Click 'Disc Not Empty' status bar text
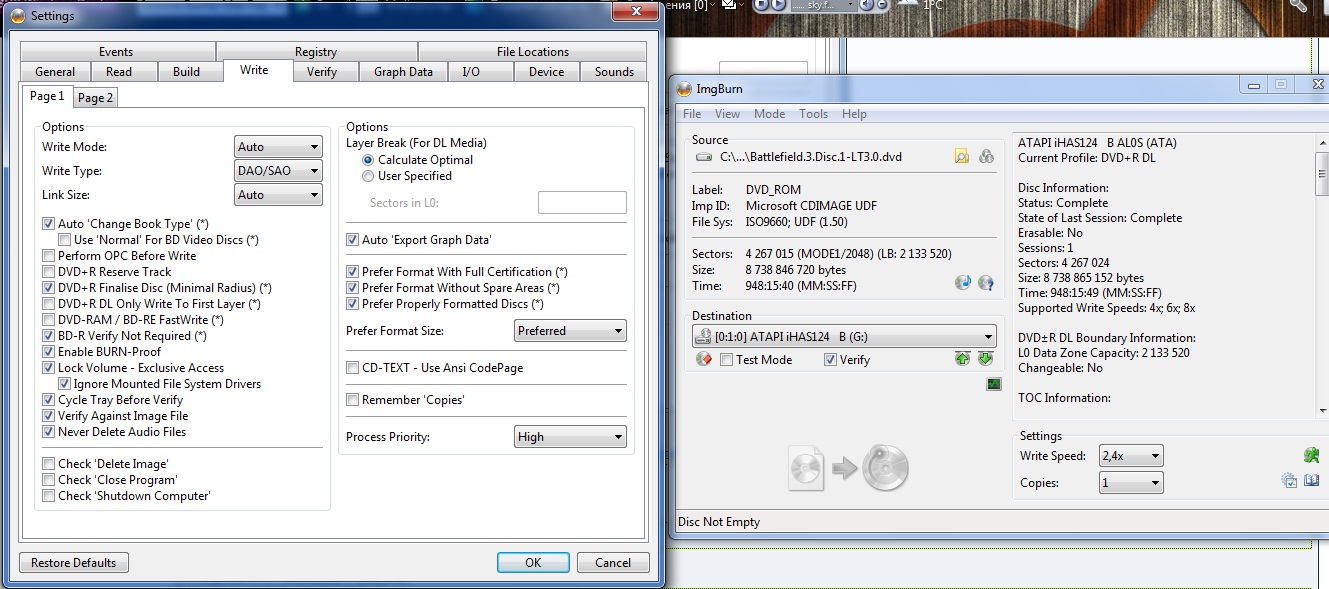 coord(719,522)
